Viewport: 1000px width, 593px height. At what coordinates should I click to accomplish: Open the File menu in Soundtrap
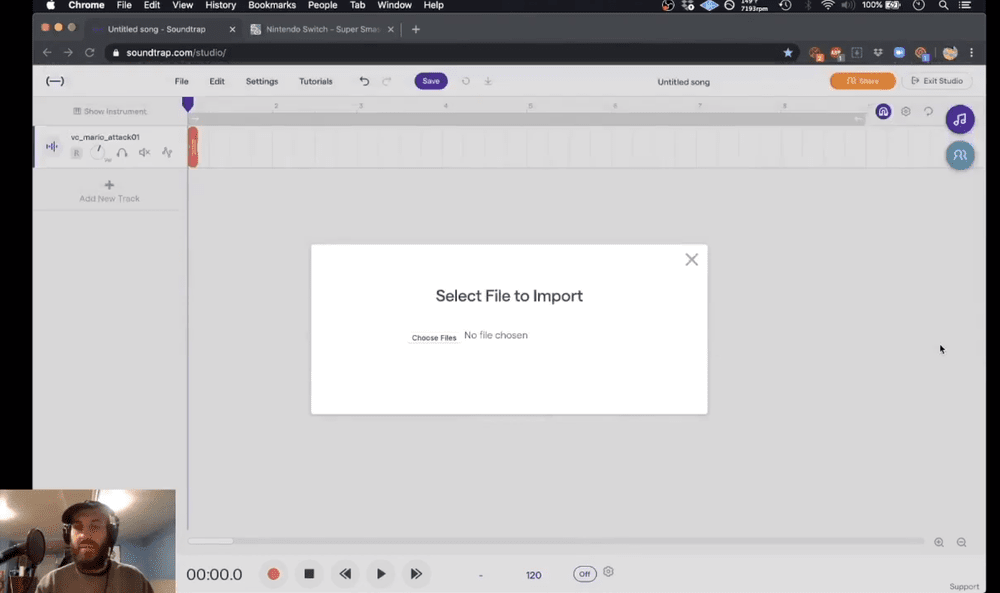(x=181, y=81)
